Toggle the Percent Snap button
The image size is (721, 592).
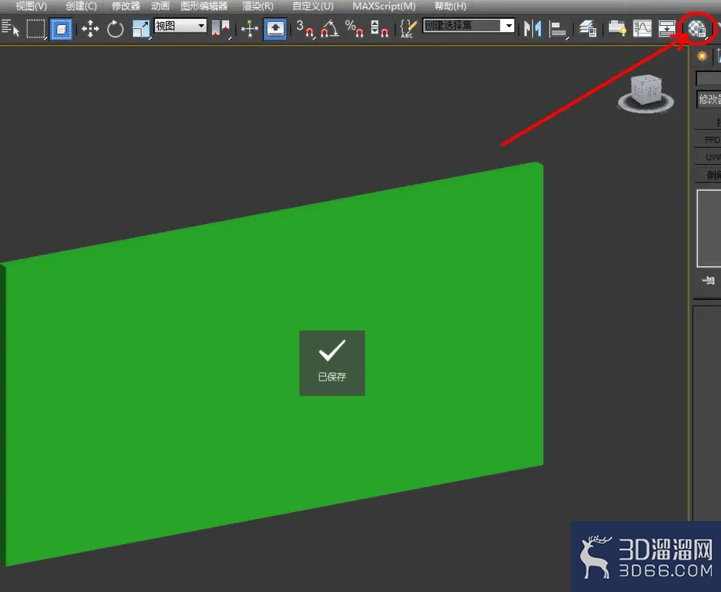pos(354,29)
